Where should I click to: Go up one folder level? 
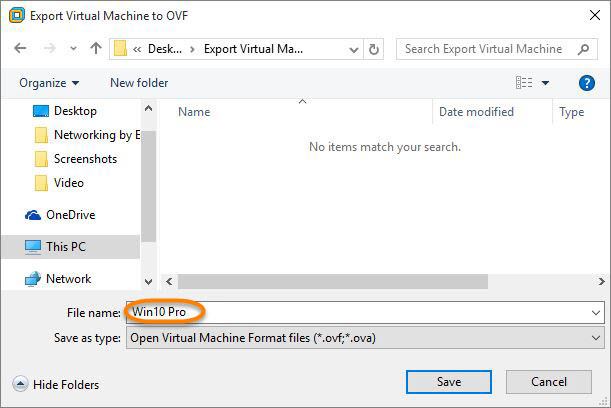[x=96, y=49]
